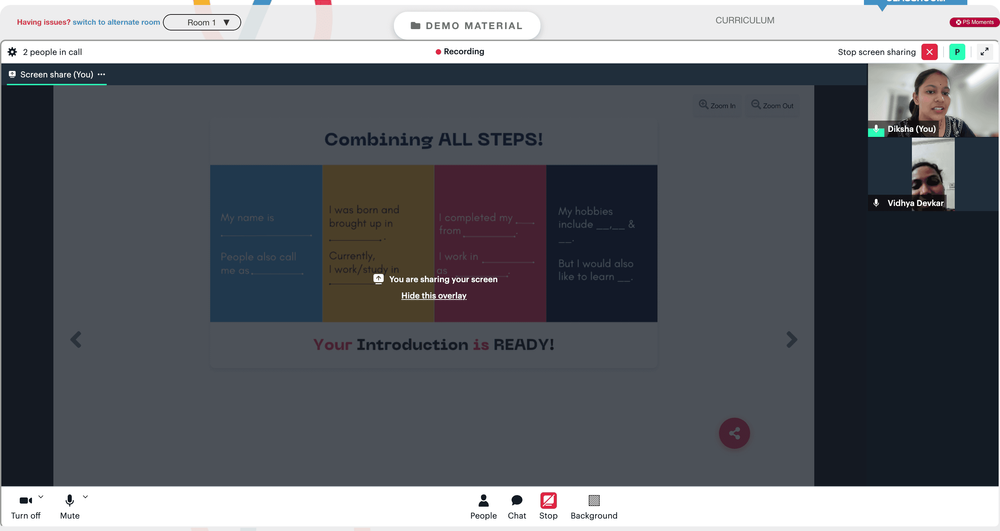1000x531 pixels.
Task: Zoom In on the slide
Action: tap(717, 105)
